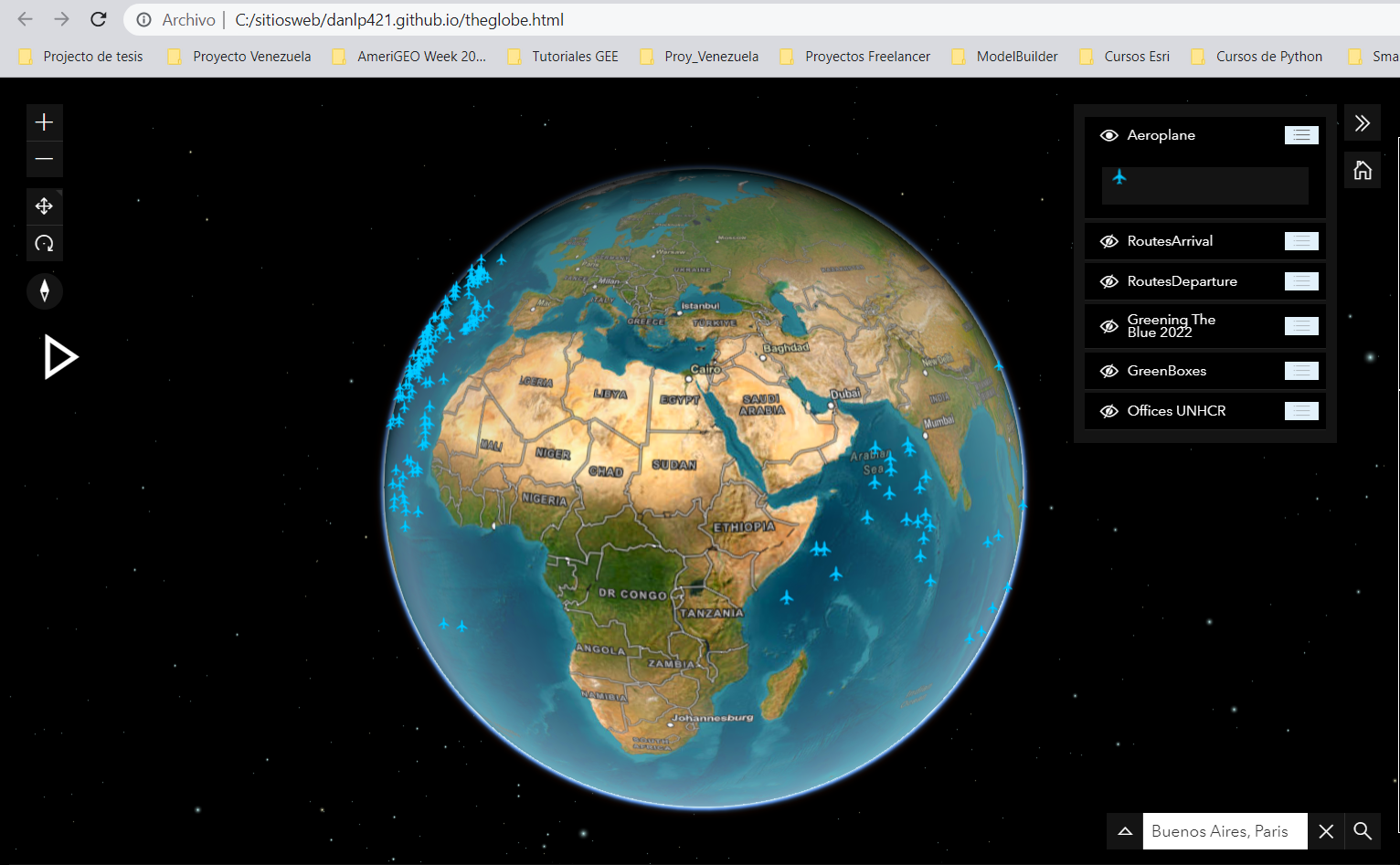Click the ALGERIA country label

pyautogui.click(x=536, y=381)
